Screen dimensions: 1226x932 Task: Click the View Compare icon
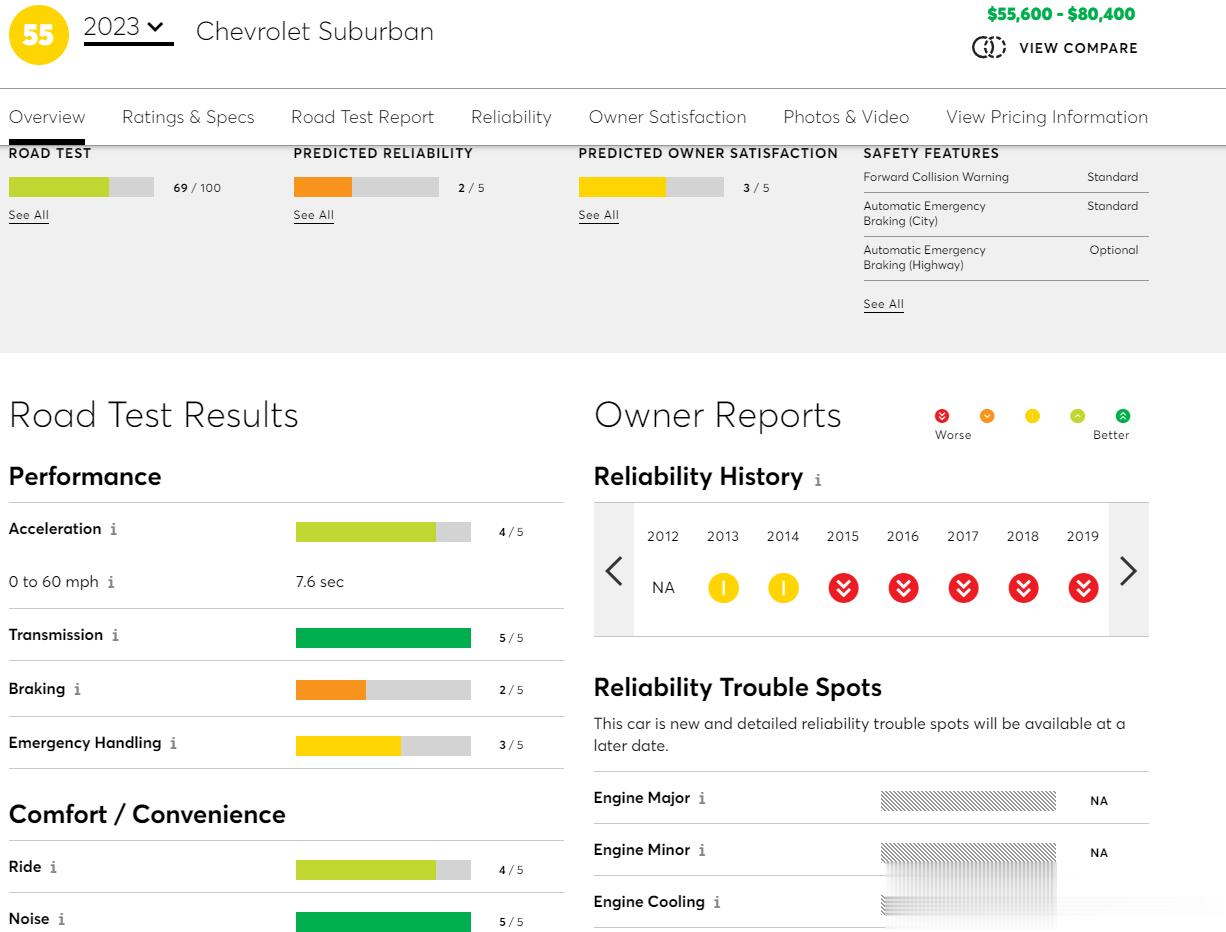pos(989,48)
